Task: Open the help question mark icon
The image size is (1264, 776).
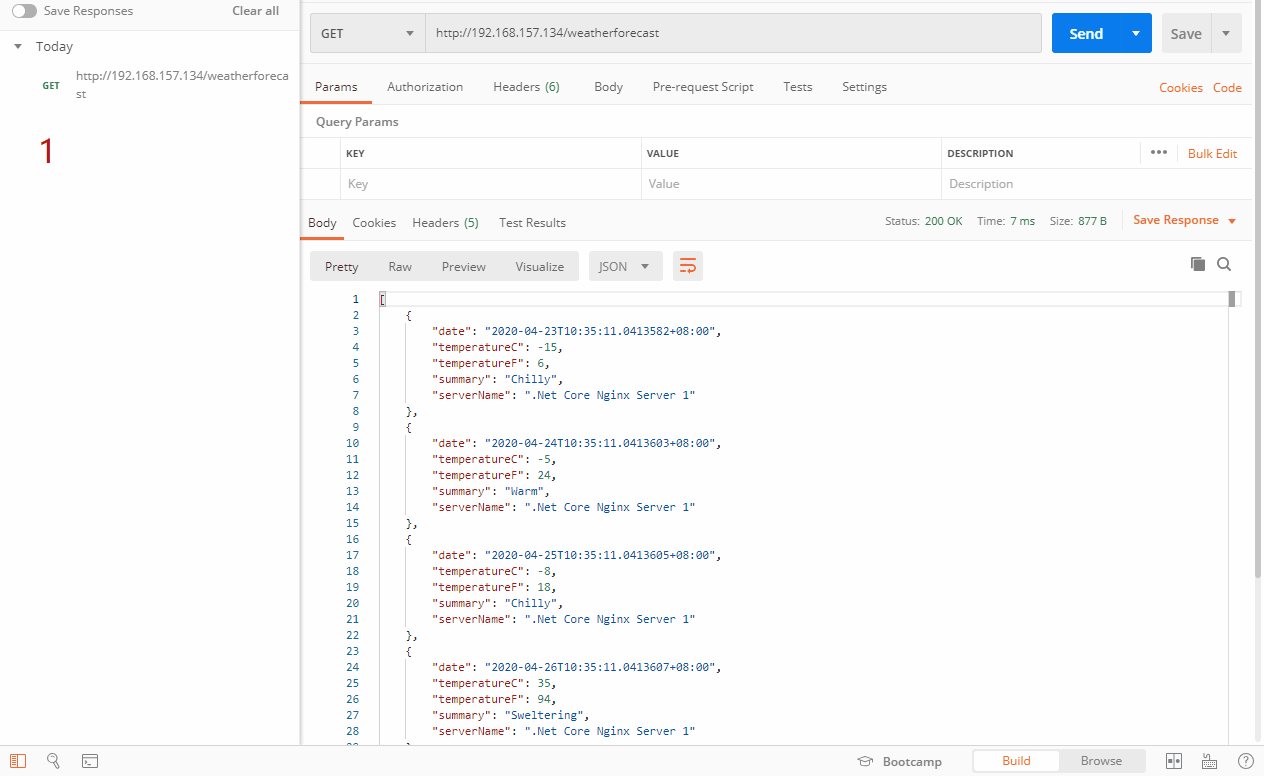Action: tap(1245, 761)
